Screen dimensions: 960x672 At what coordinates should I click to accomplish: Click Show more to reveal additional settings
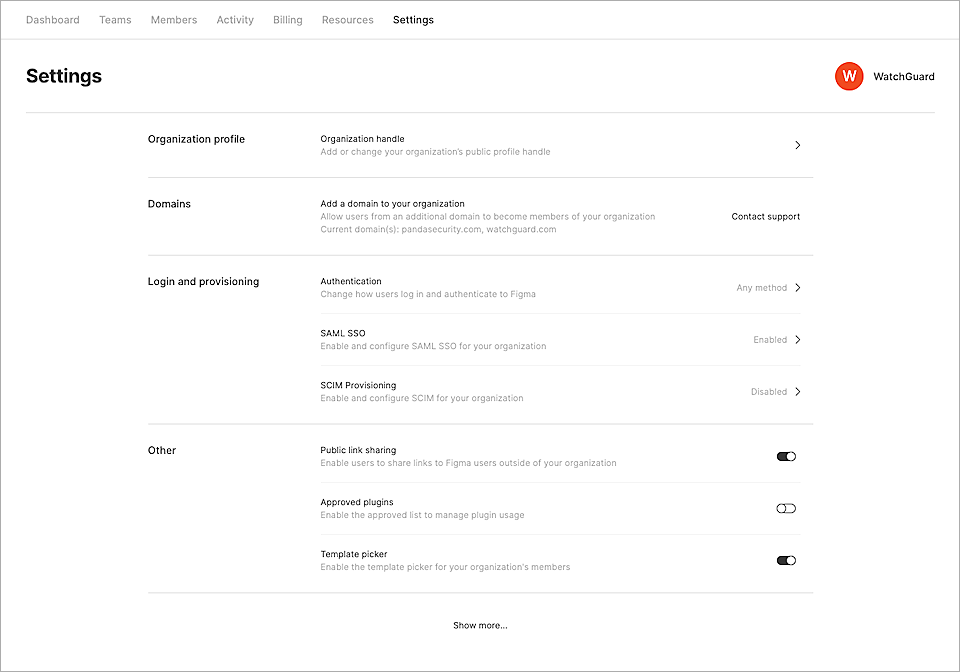[480, 625]
